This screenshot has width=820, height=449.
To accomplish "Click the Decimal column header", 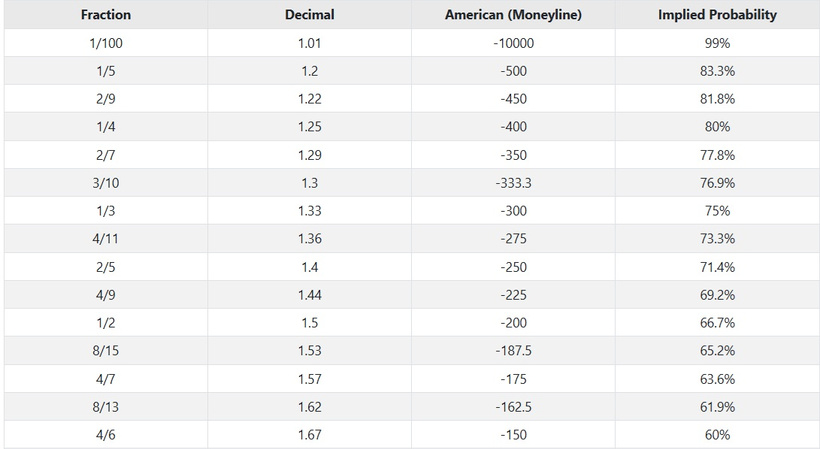I will (x=310, y=15).
